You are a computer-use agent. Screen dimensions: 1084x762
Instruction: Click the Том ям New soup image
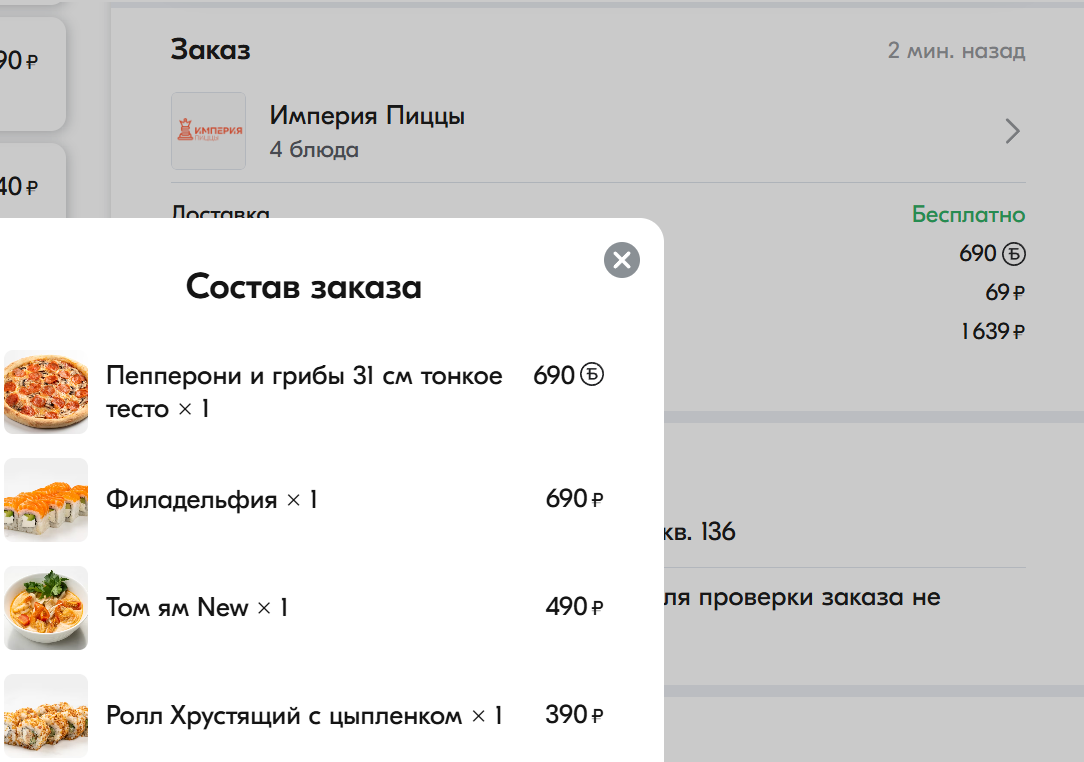[x=46, y=608]
